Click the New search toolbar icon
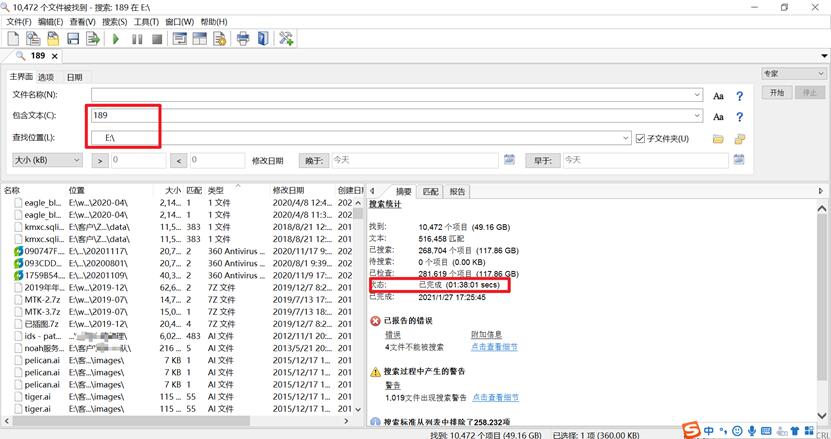 [12, 38]
